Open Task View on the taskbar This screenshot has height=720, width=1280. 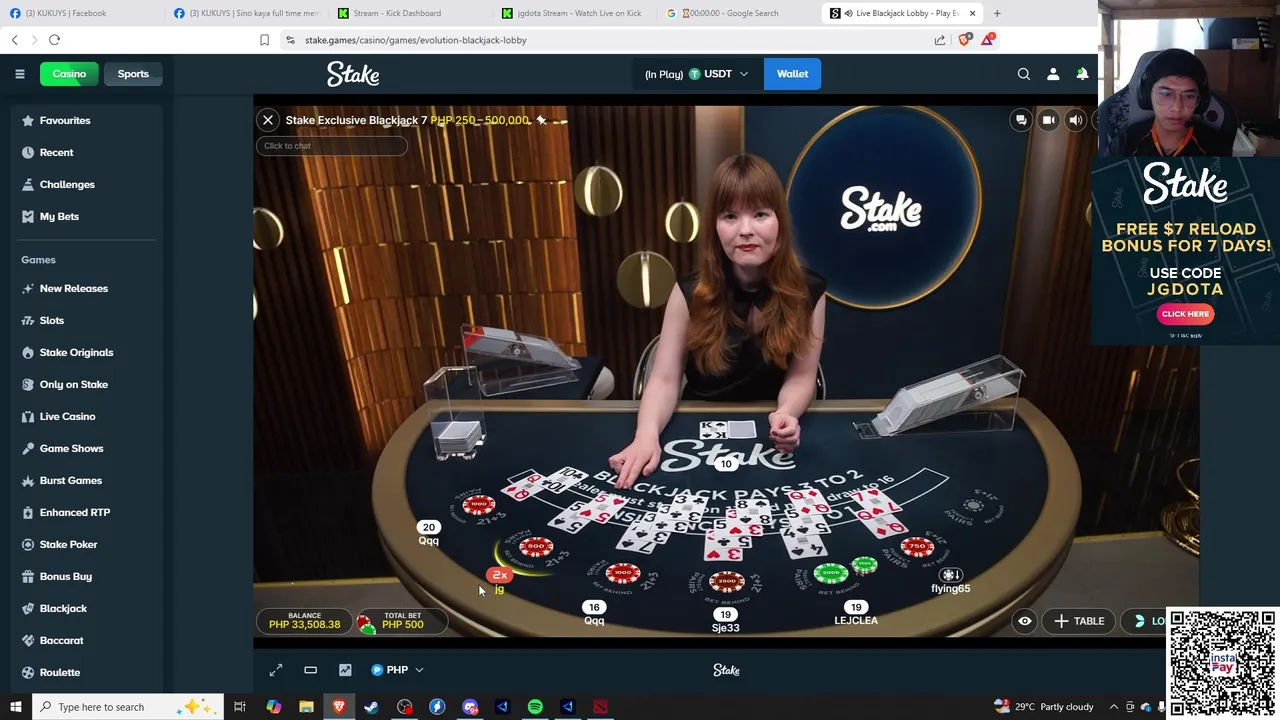click(x=240, y=707)
